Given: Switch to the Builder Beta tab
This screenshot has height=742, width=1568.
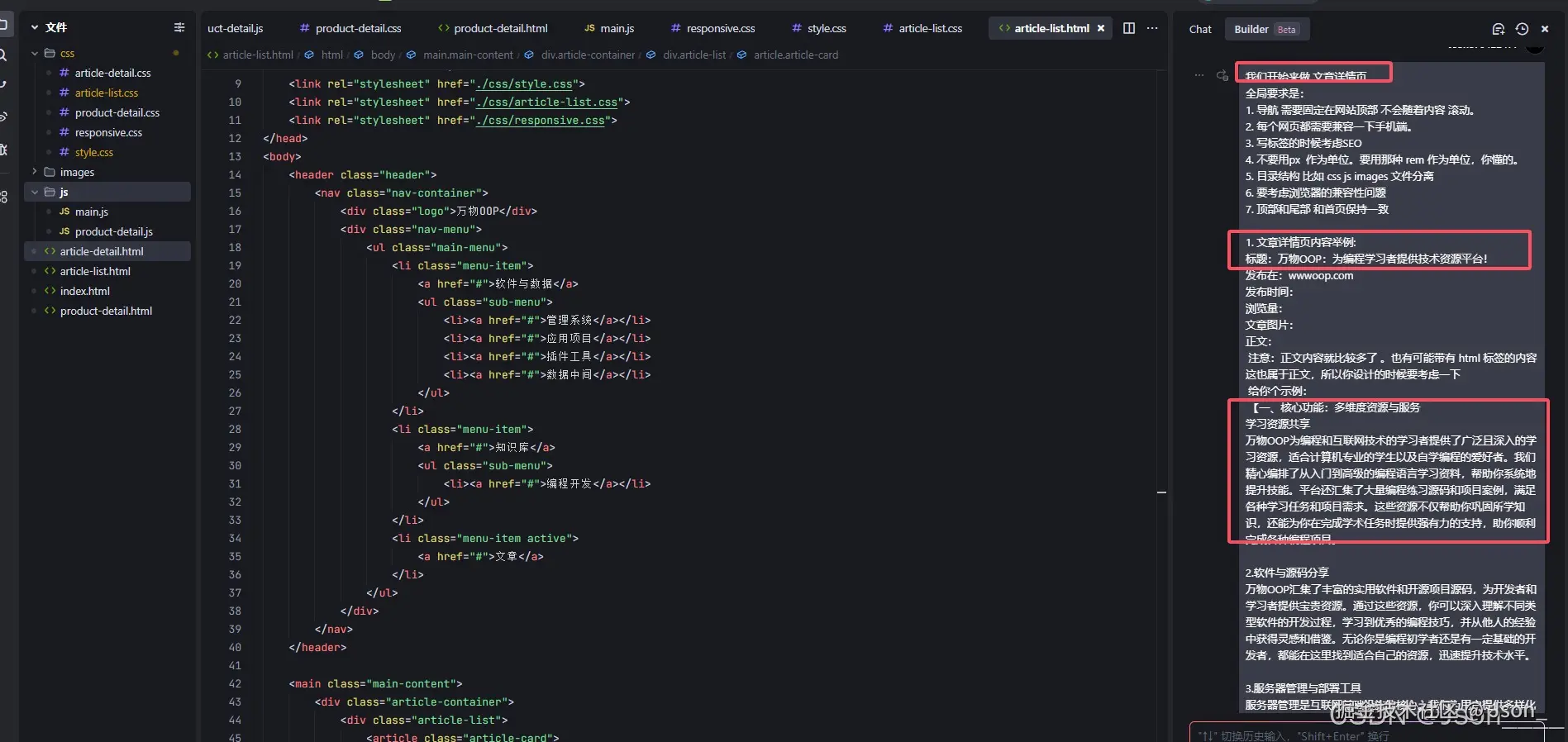Looking at the screenshot, I should click(x=1267, y=29).
